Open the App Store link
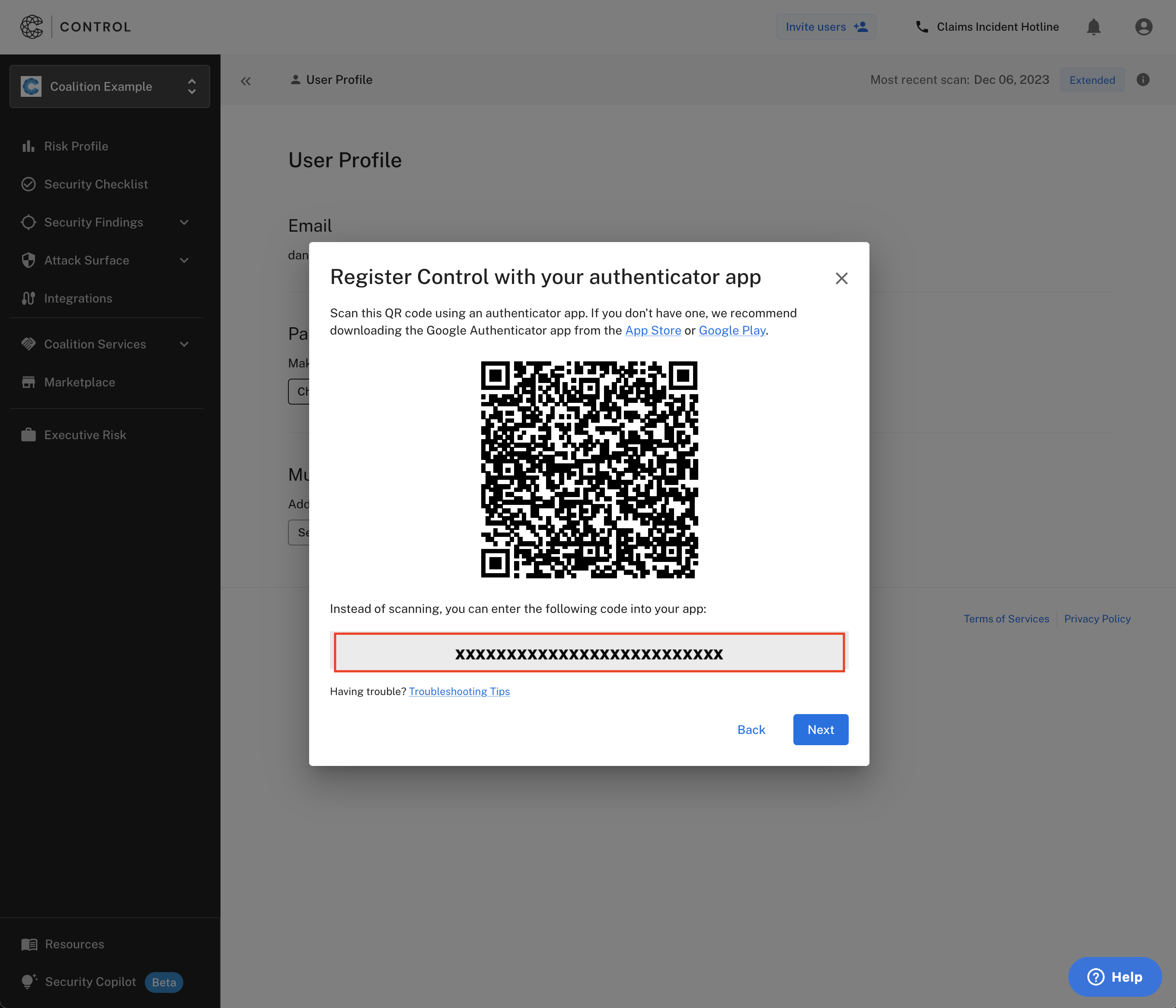 [x=653, y=330]
